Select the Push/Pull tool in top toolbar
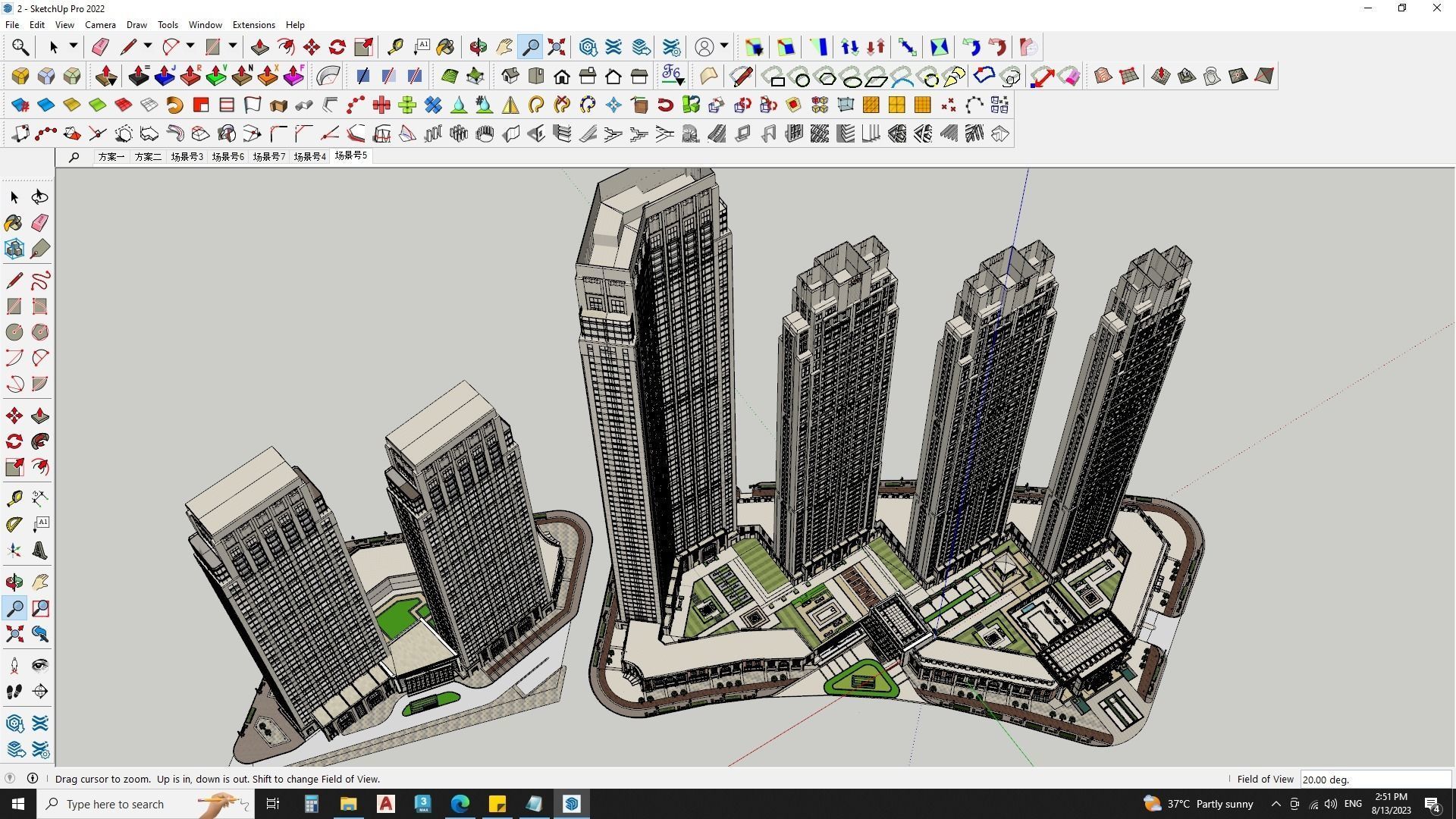 pos(260,47)
